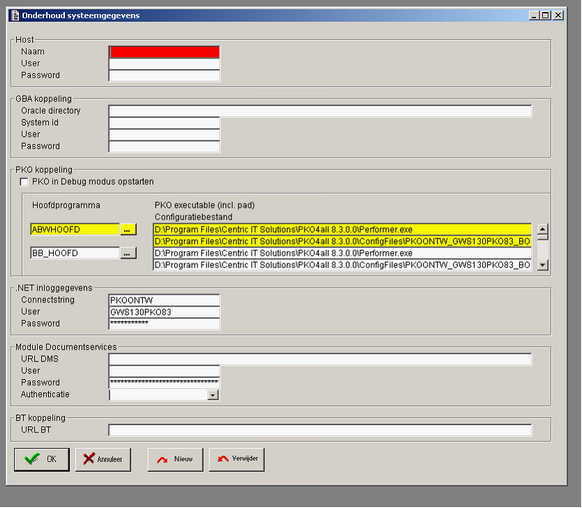
Task: Focus the GBA koppeling Password field
Action: tap(164, 147)
